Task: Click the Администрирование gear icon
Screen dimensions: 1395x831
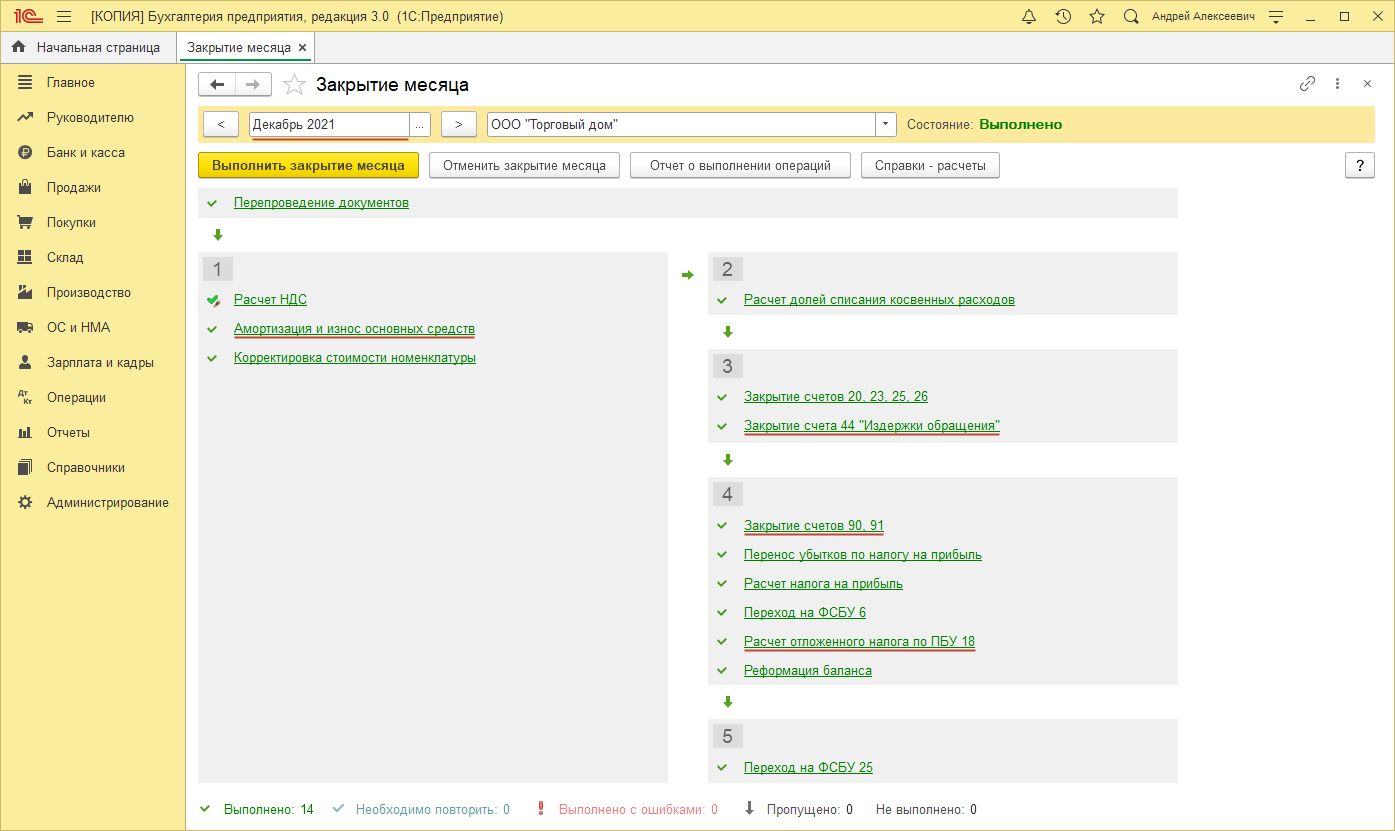Action: (26, 502)
